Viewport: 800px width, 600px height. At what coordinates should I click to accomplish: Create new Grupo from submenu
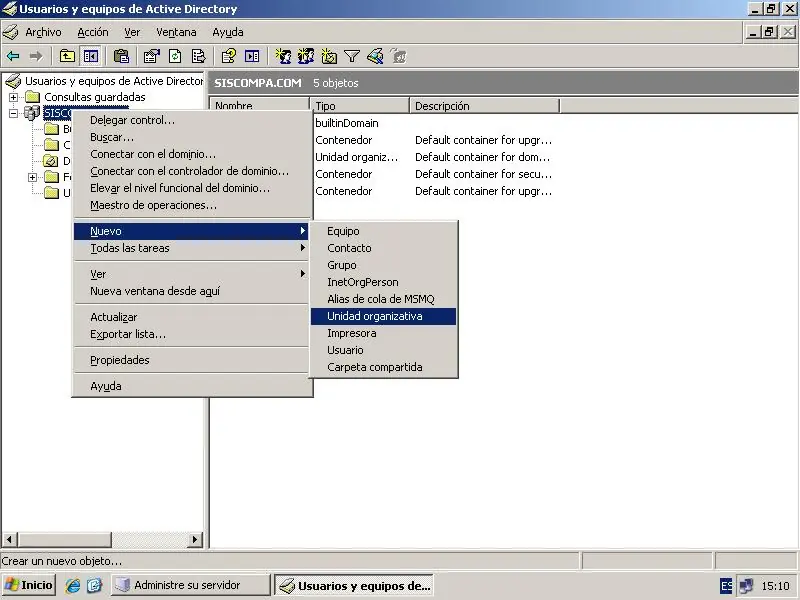tap(383, 265)
